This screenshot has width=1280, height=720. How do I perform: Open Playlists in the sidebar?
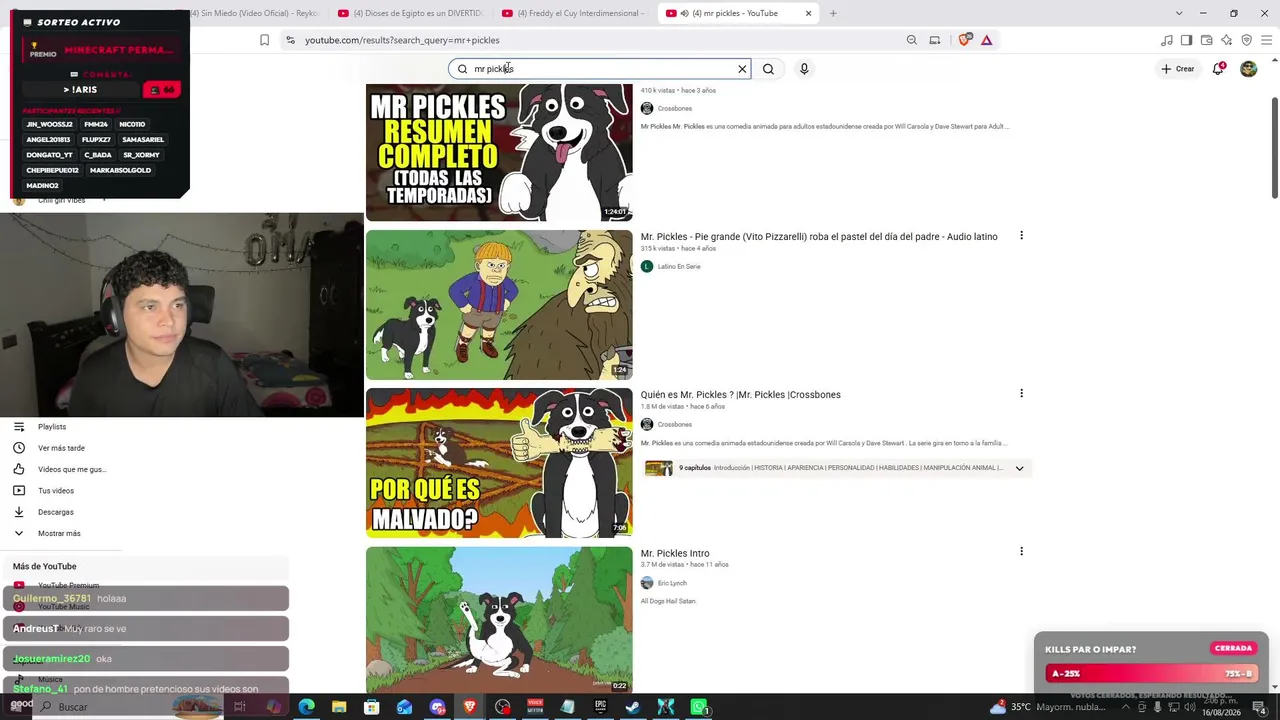pyautogui.click(x=52, y=427)
